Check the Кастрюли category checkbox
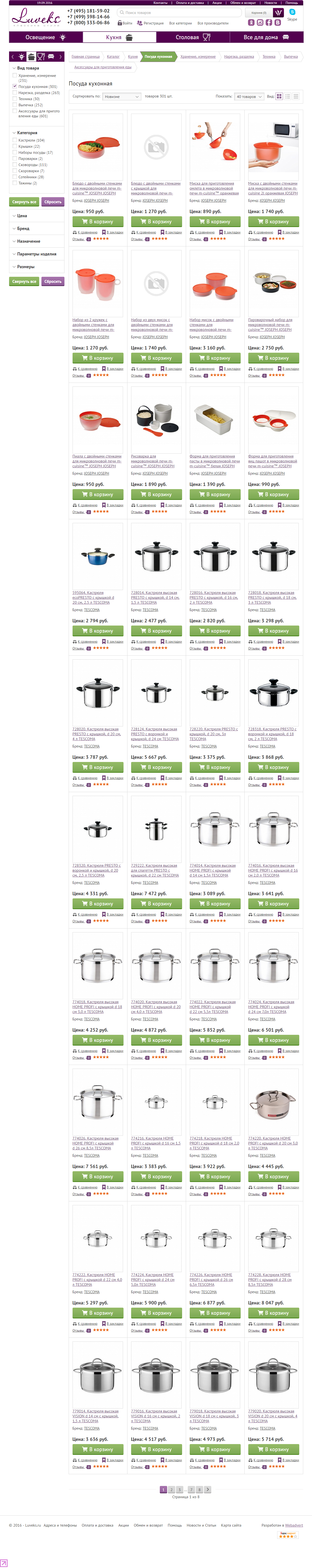The image size is (312, 1568). [15, 140]
